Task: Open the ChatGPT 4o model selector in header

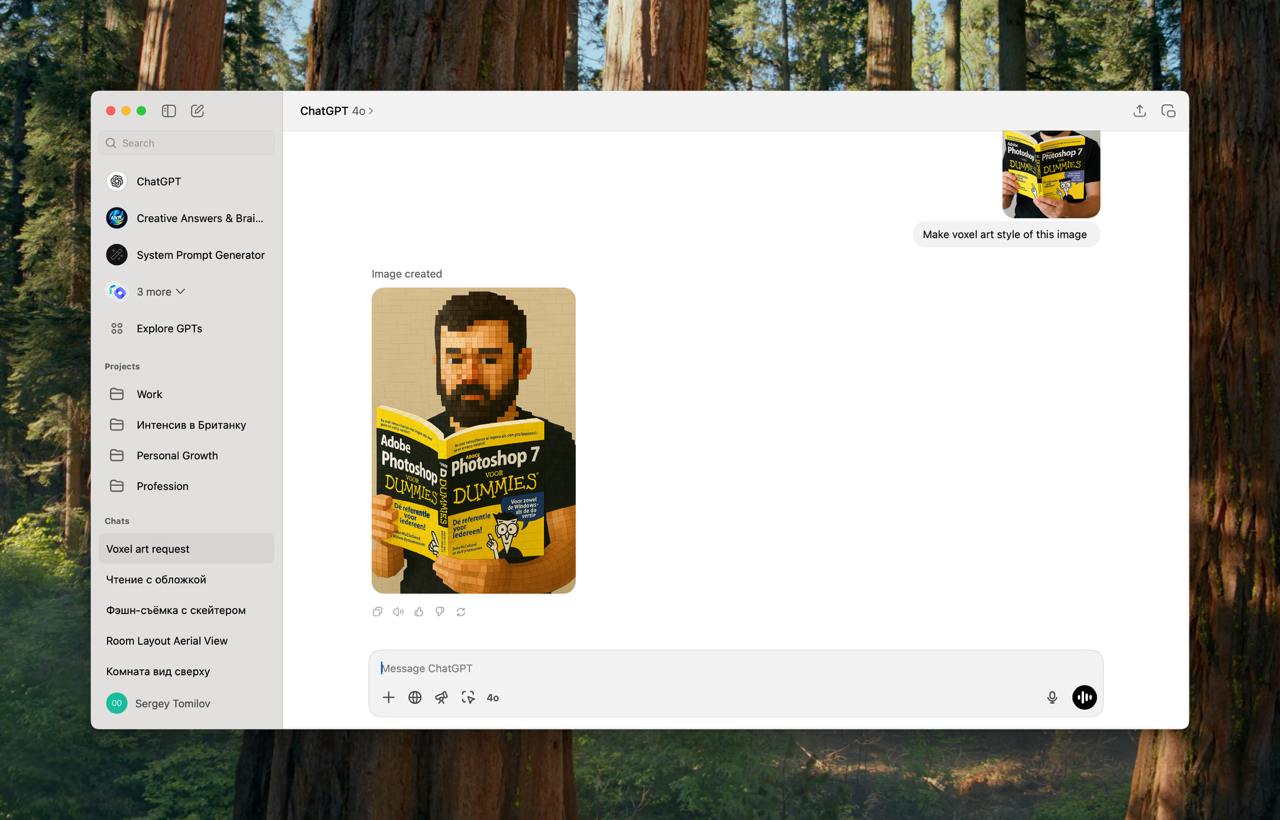Action: pyautogui.click(x=337, y=111)
